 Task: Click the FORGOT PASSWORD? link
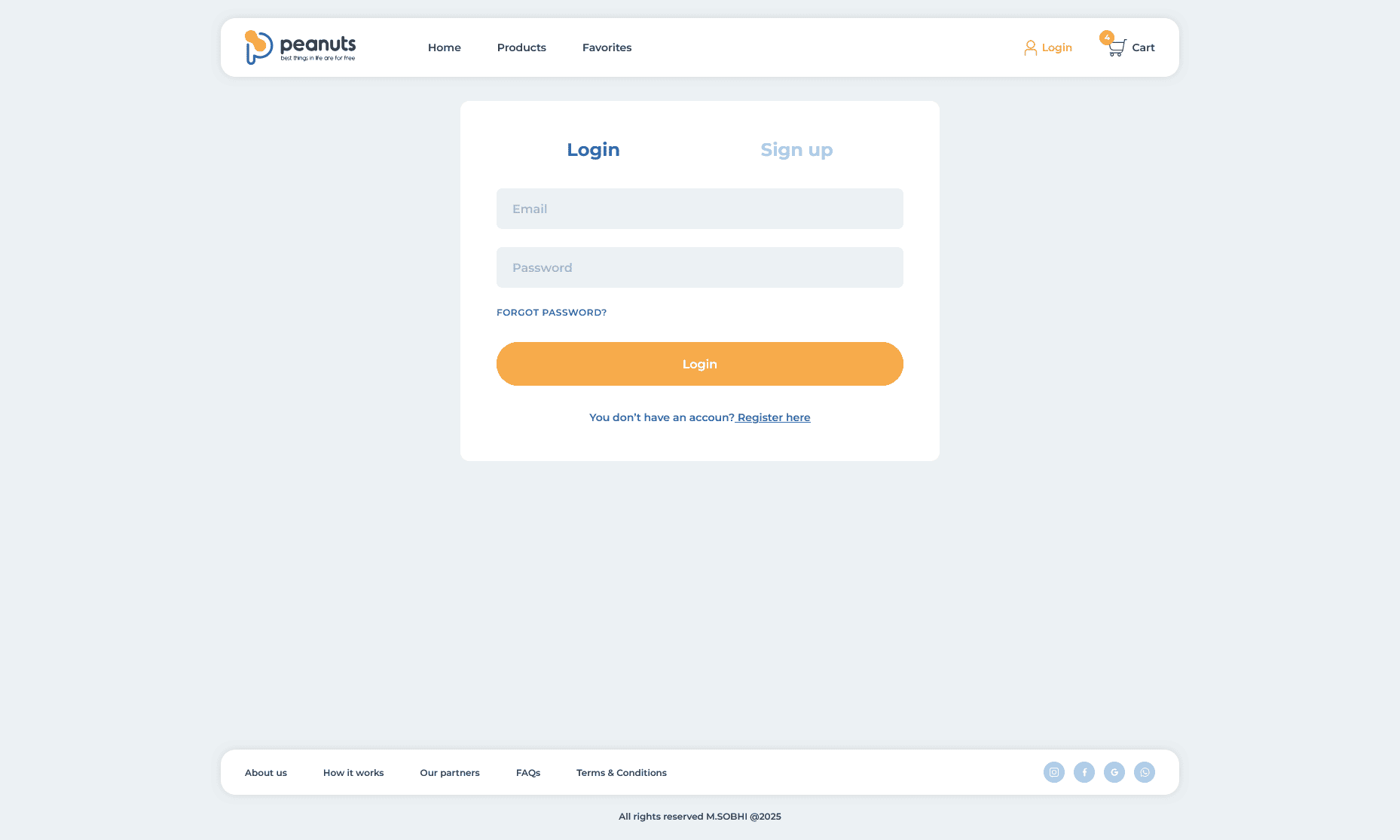[552, 313]
